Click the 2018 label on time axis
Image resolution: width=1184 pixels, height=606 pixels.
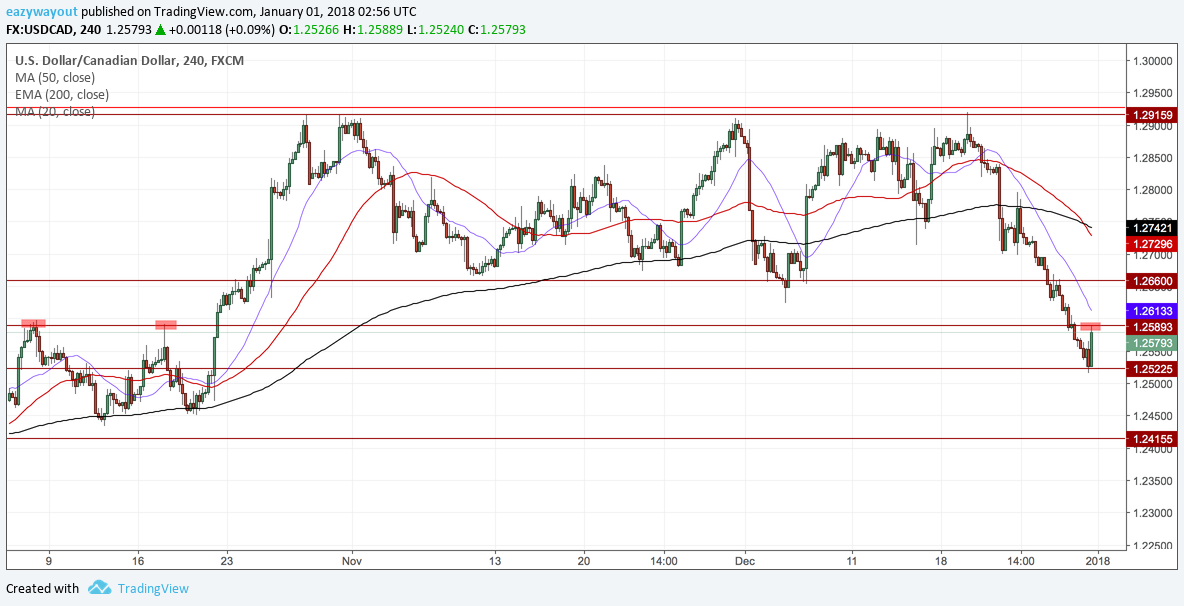pyautogui.click(x=1099, y=562)
